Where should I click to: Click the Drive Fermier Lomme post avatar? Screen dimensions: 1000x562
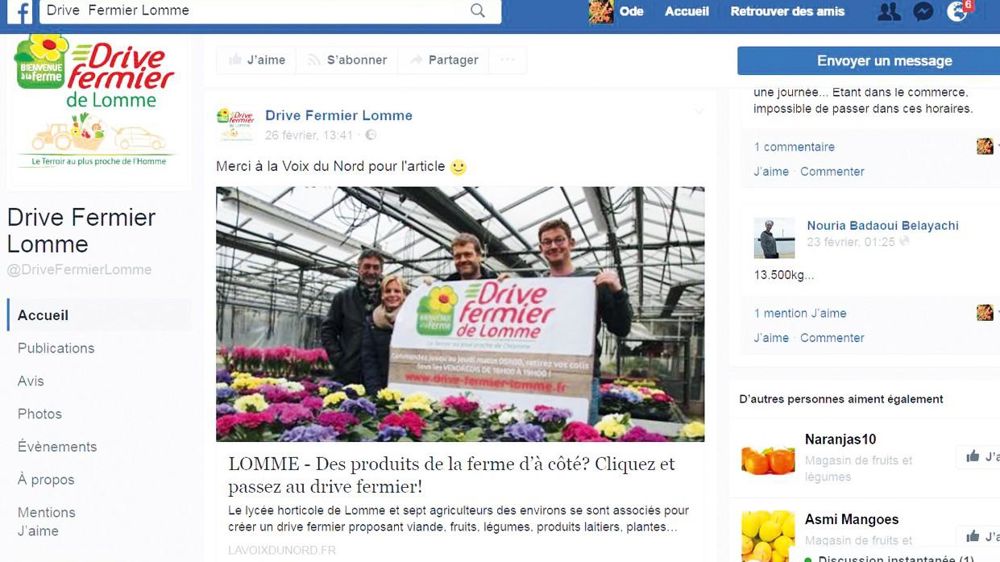click(235, 124)
